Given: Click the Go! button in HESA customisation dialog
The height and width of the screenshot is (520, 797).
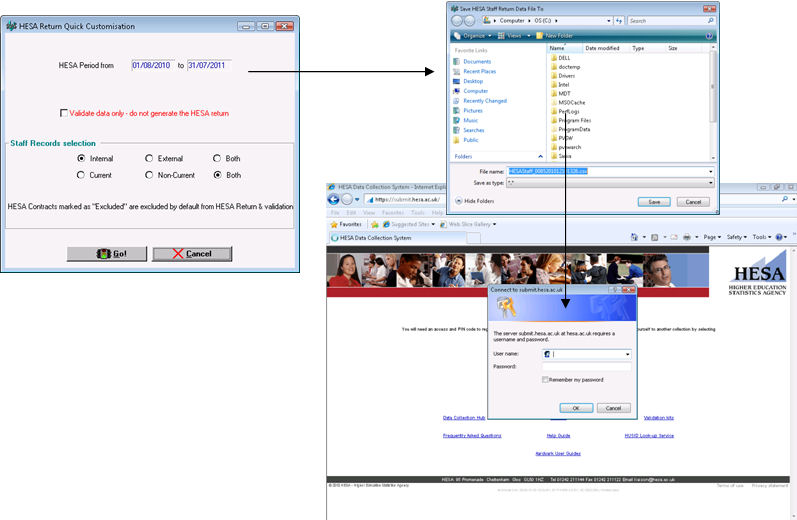Looking at the screenshot, I should click(x=107, y=254).
